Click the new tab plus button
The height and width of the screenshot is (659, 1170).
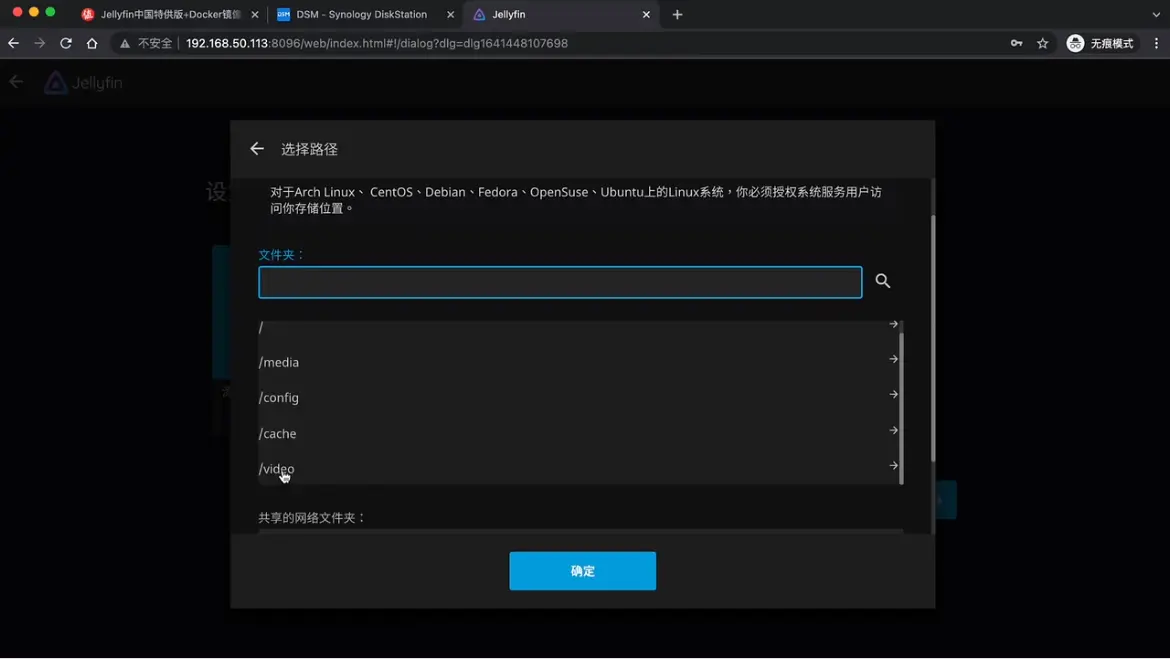pyautogui.click(x=677, y=15)
